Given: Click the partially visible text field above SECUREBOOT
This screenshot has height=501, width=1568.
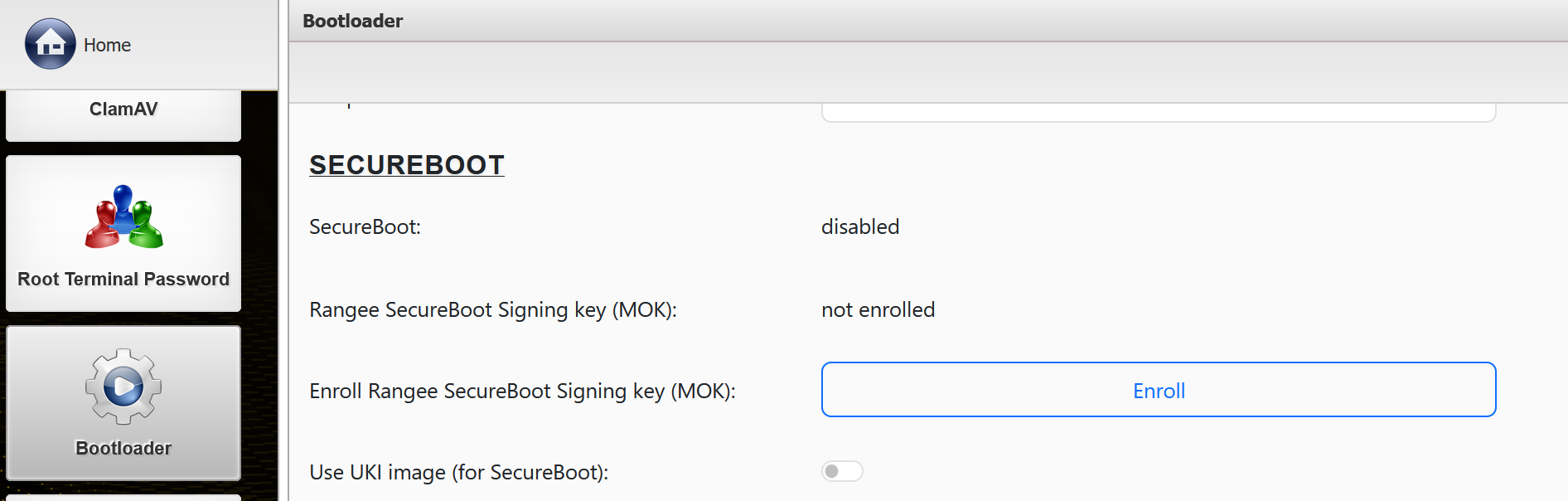Looking at the screenshot, I should (1158, 113).
